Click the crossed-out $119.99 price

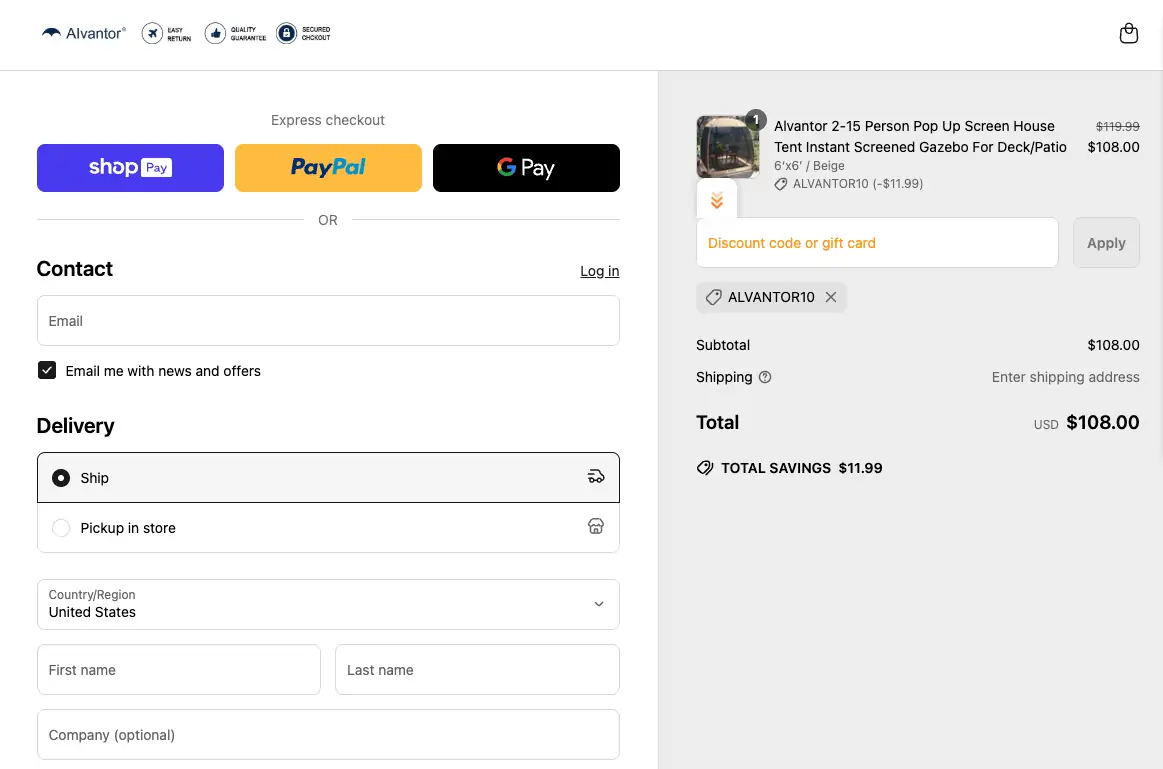pos(1118,127)
